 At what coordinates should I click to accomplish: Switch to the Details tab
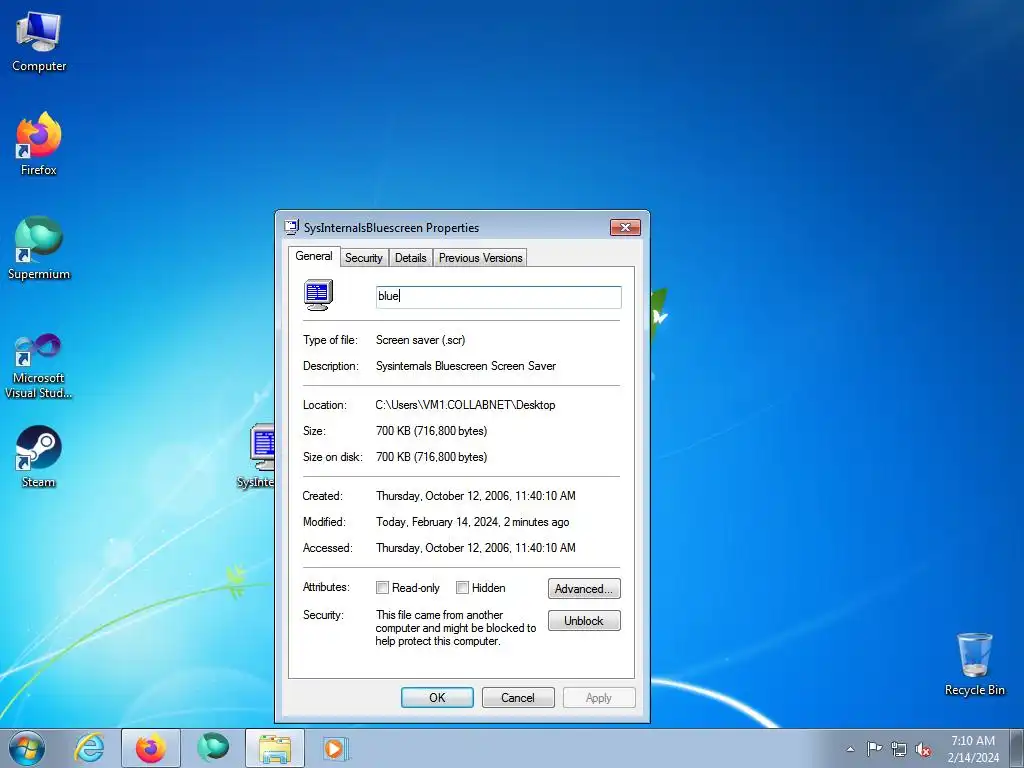pyautogui.click(x=411, y=258)
